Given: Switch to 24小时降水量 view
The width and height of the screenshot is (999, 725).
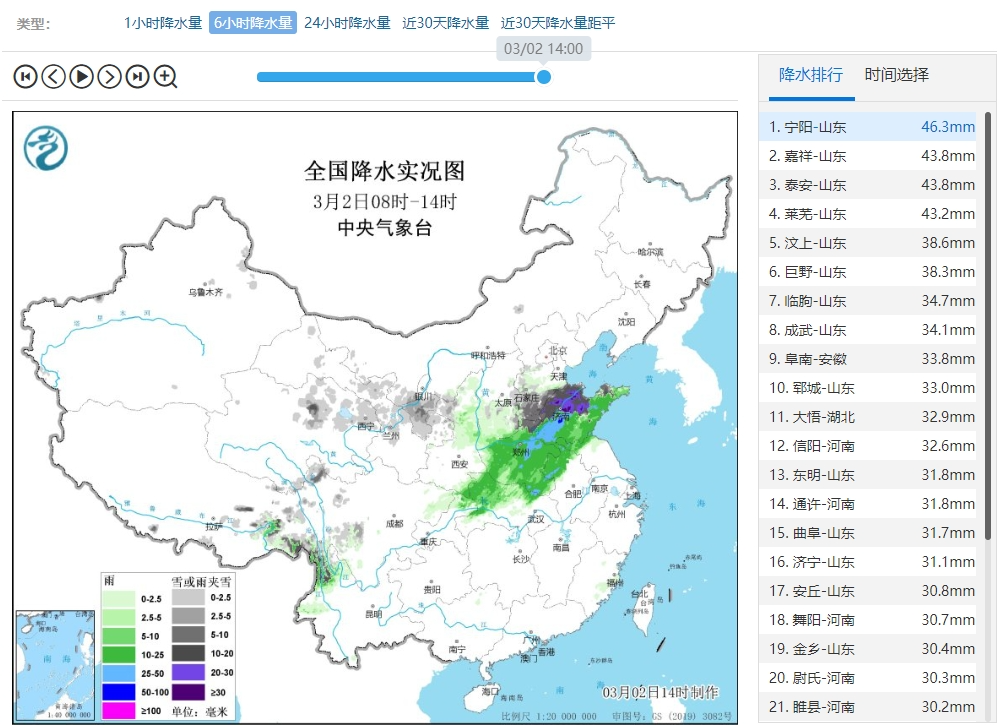Looking at the screenshot, I should [347, 23].
